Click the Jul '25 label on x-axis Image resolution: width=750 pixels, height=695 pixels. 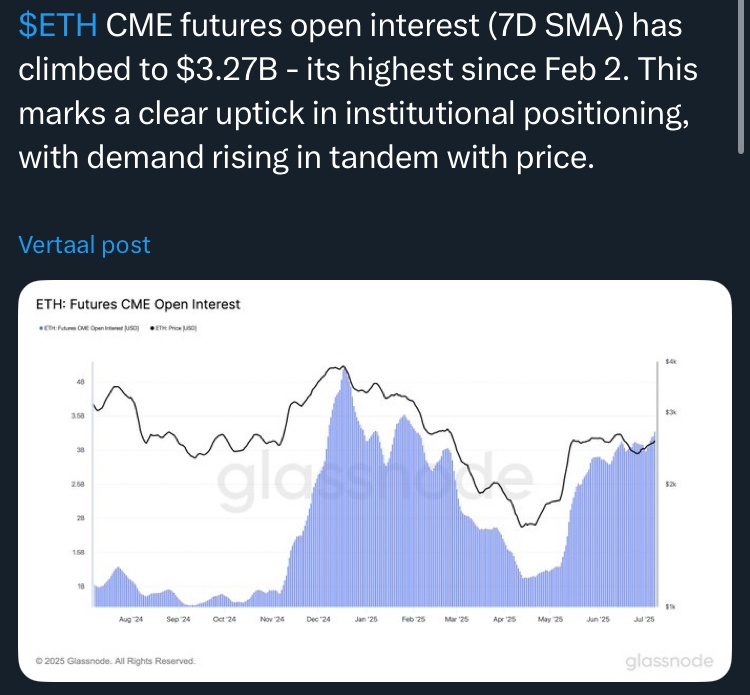643,619
